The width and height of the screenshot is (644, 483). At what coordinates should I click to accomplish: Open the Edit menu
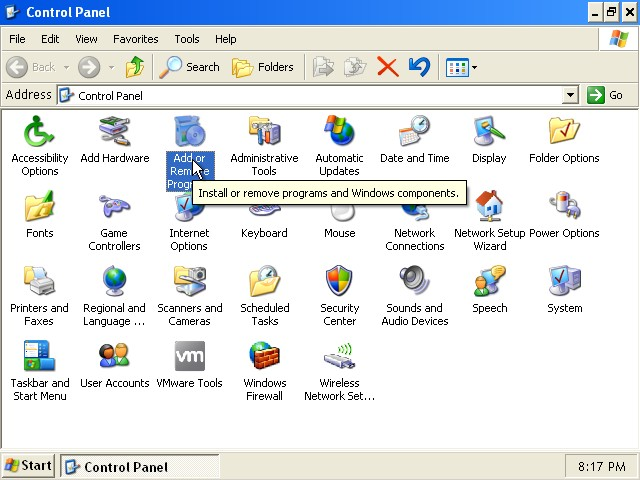pos(50,39)
